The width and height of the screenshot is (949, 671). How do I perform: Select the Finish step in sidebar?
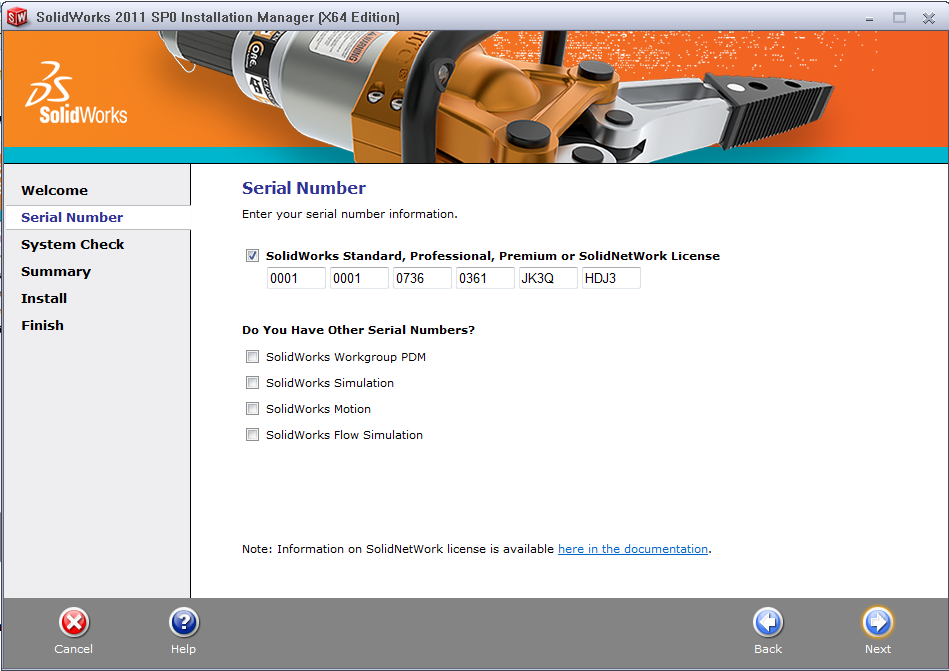[x=42, y=326]
